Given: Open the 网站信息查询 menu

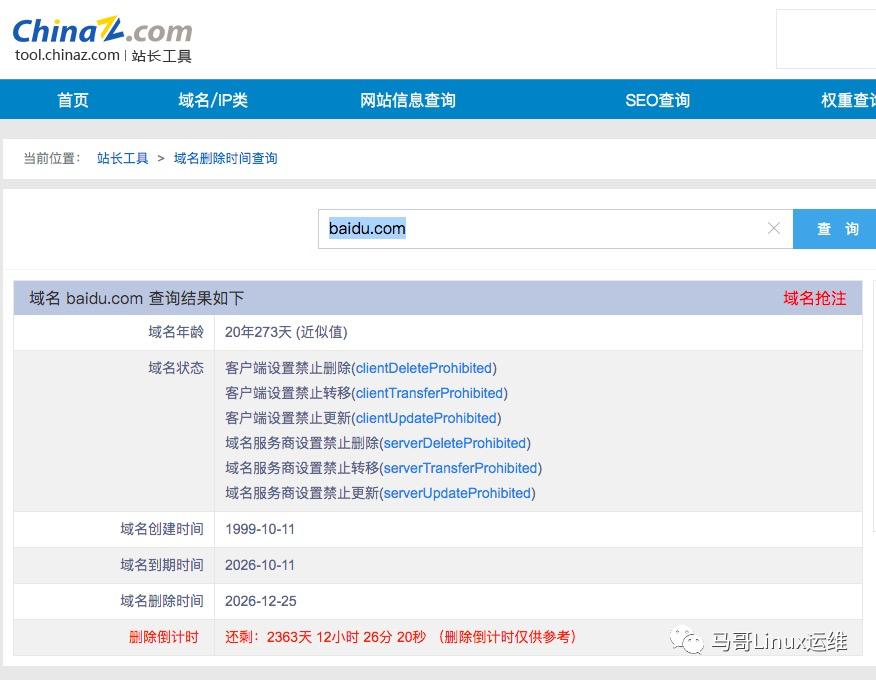Looking at the screenshot, I should [x=407, y=100].
